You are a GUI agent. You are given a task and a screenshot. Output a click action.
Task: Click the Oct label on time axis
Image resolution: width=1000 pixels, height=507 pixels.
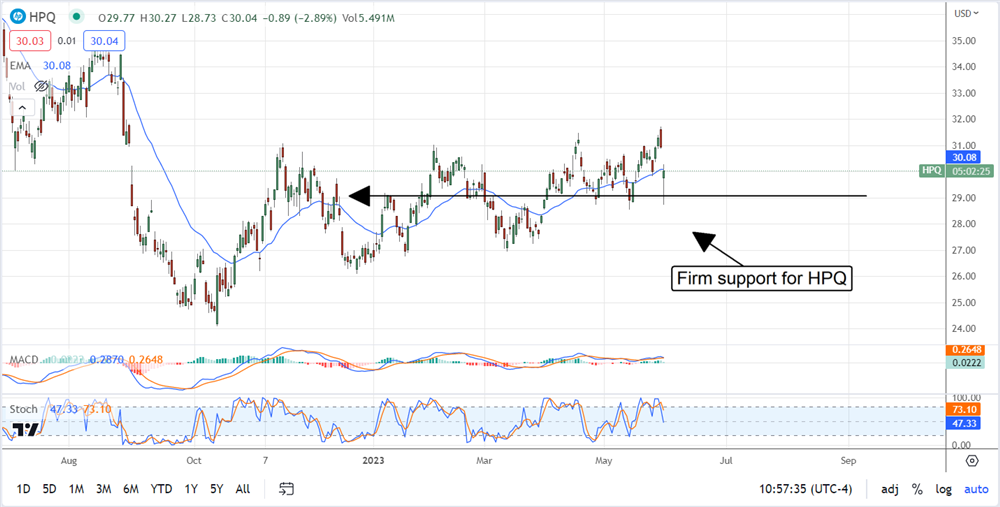pos(194,460)
